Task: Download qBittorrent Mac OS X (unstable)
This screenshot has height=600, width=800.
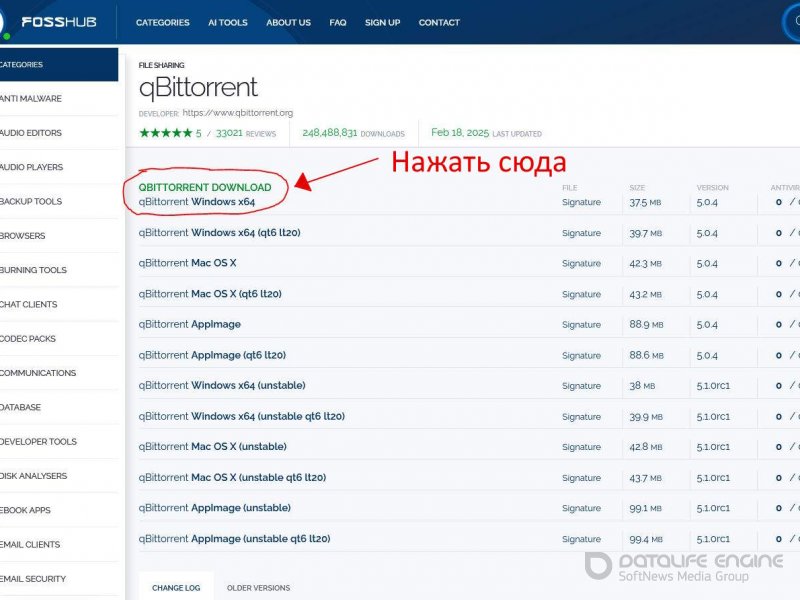Action: pos(213,446)
